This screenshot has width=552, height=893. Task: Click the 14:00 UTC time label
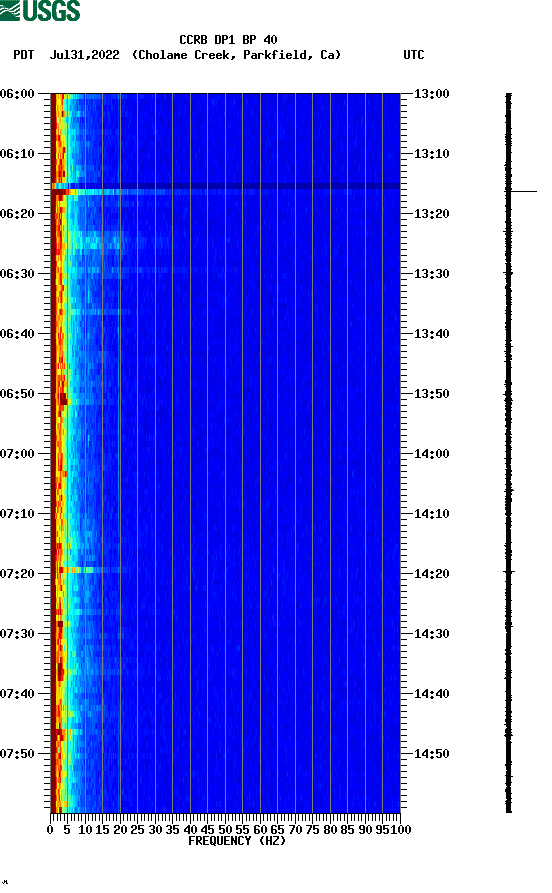(432, 454)
